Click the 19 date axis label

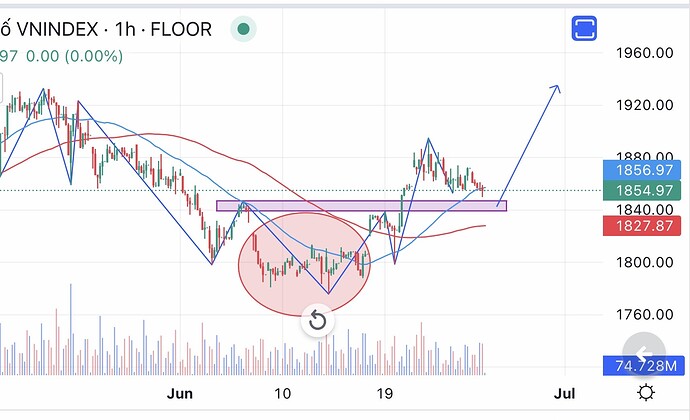tap(385, 393)
